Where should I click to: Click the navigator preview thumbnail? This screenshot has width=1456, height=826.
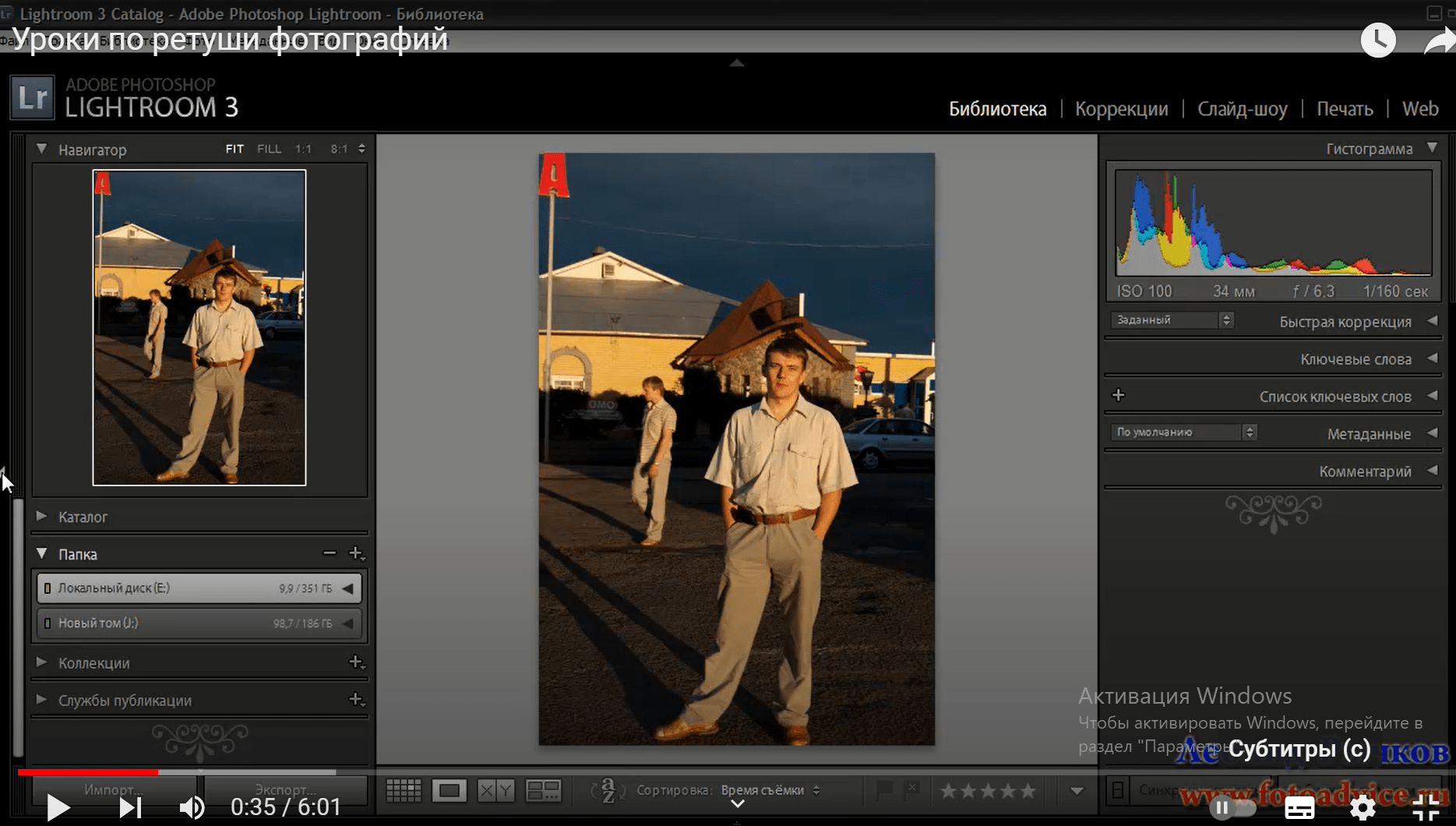point(199,328)
